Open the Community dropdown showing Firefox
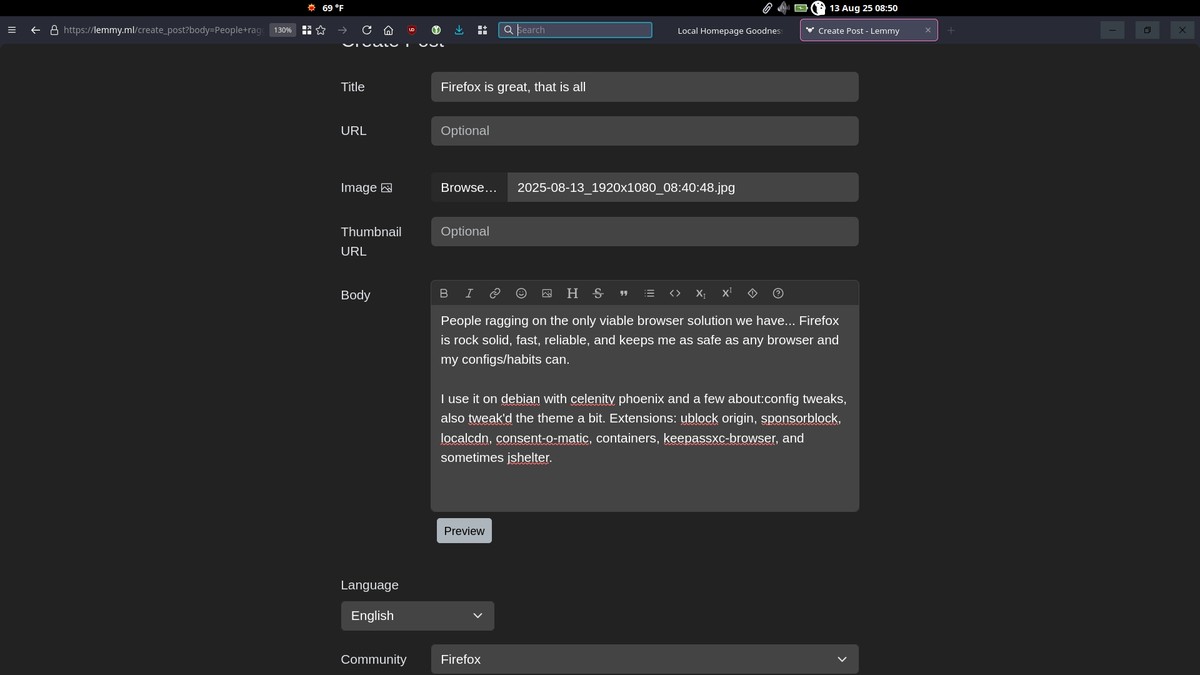Viewport: 1200px width, 675px height. (x=644, y=659)
